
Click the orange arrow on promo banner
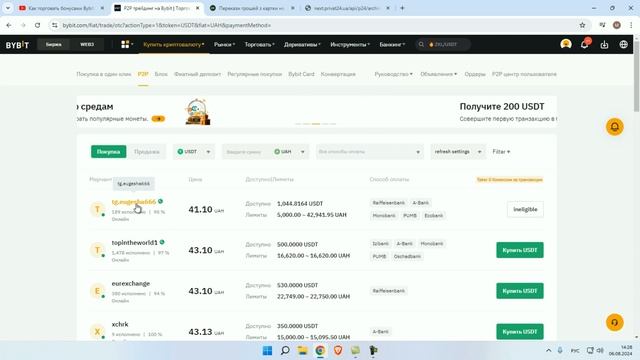pyautogui.click(x=158, y=119)
